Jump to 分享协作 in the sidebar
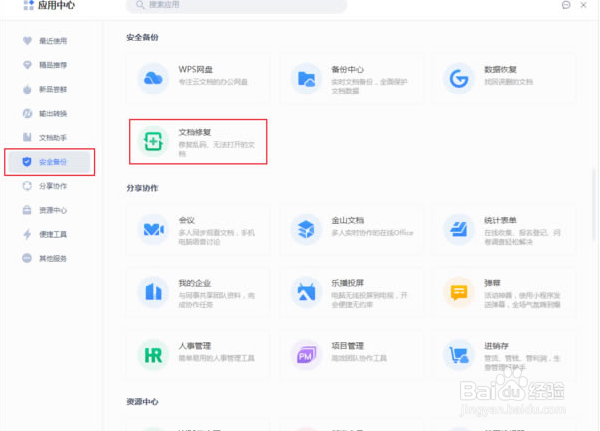600x431 pixels. coord(49,186)
